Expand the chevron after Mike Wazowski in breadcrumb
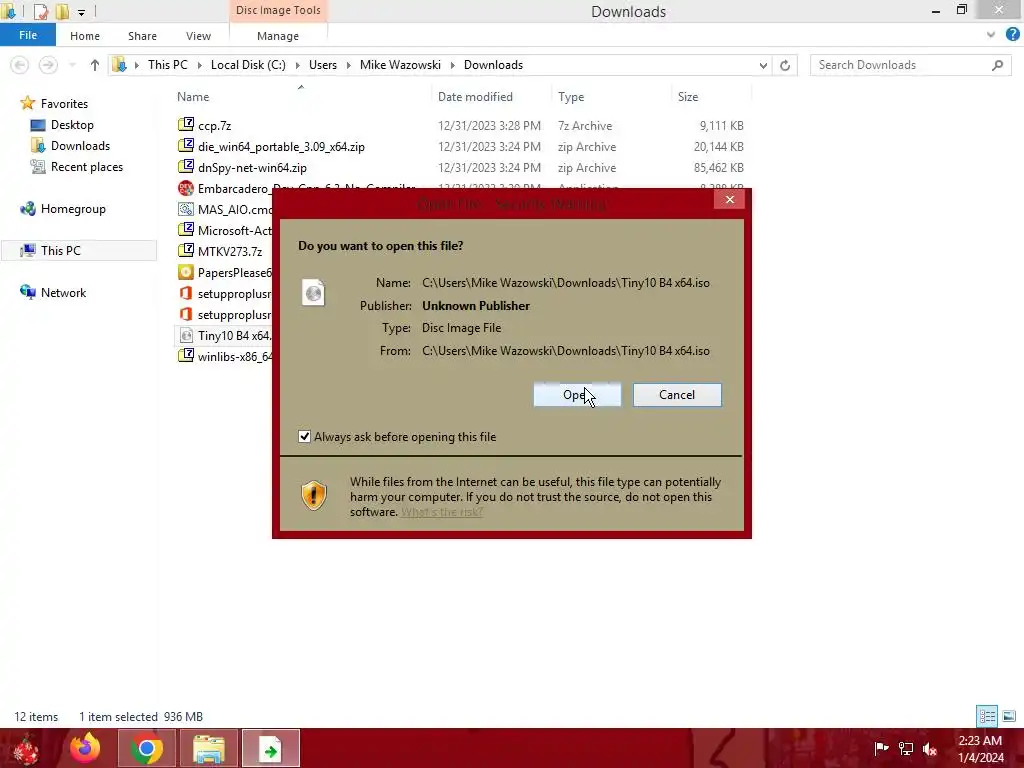 pyautogui.click(x=453, y=65)
